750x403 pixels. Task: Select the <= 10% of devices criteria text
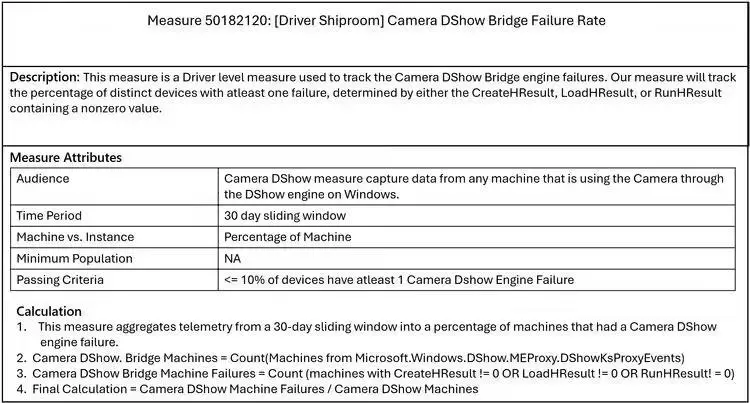398,279
